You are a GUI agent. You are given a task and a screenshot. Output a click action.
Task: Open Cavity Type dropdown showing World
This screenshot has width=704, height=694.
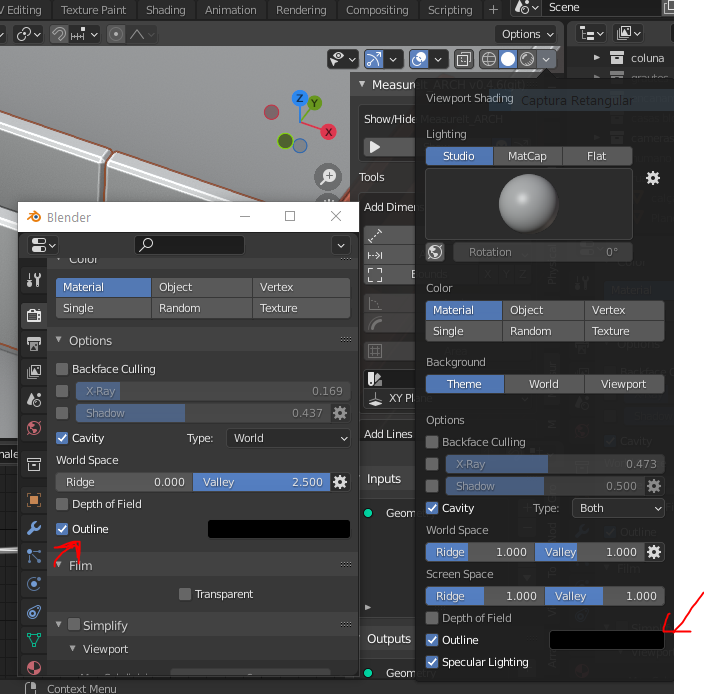(289, 438)
